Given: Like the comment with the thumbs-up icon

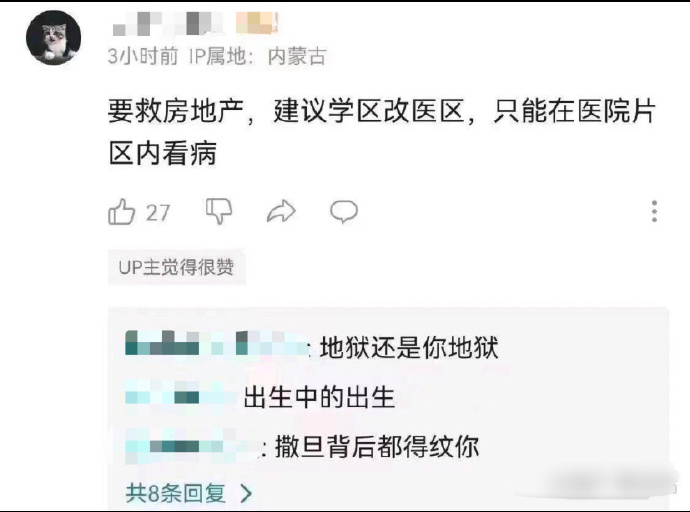Looking at the screenshot, I should (121, 212).
